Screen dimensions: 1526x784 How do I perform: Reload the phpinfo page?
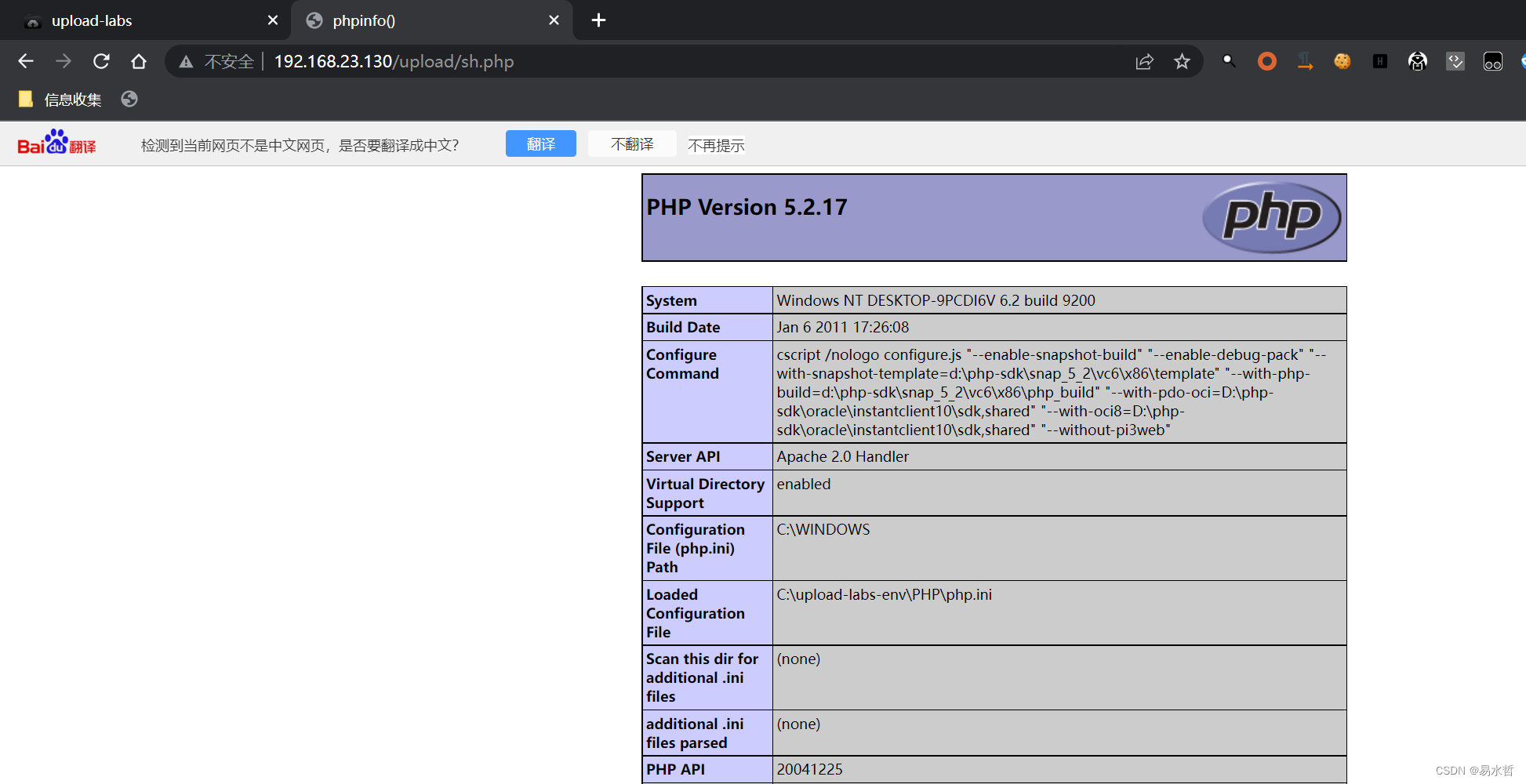pos(101,61)
